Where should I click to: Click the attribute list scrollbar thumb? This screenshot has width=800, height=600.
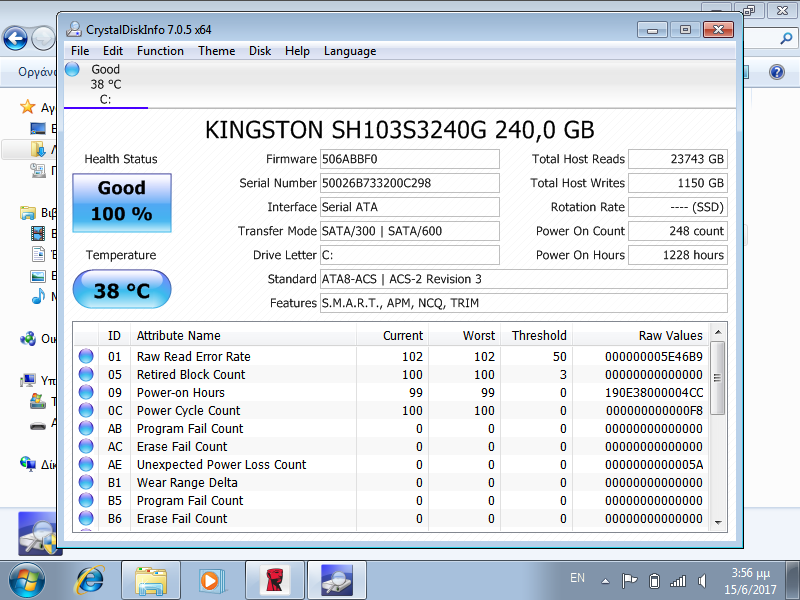coord(717,378)
